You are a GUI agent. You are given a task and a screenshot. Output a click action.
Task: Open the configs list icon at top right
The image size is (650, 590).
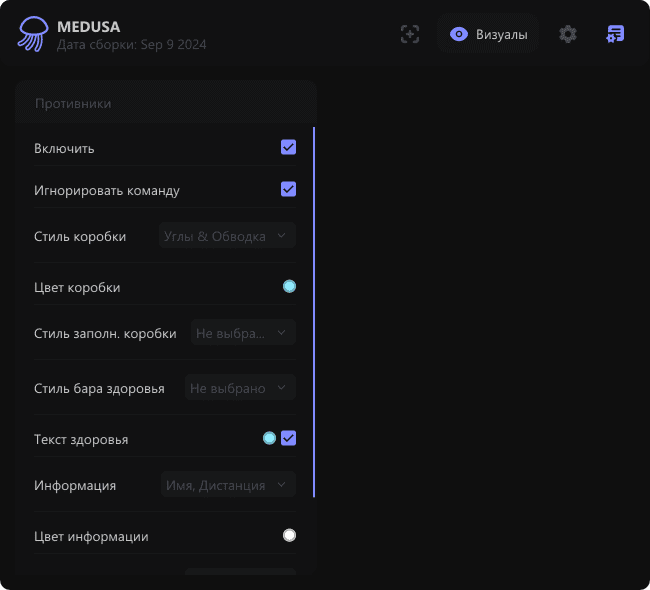click(x=616, y=34)
